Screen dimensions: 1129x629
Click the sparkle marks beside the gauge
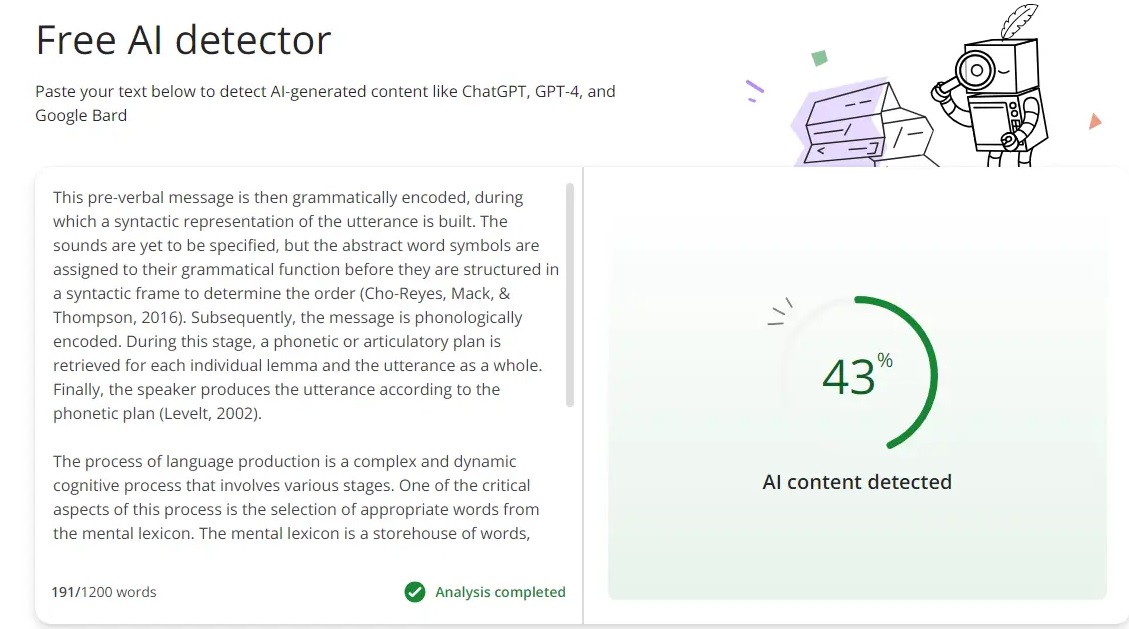[x=781, y=312]
